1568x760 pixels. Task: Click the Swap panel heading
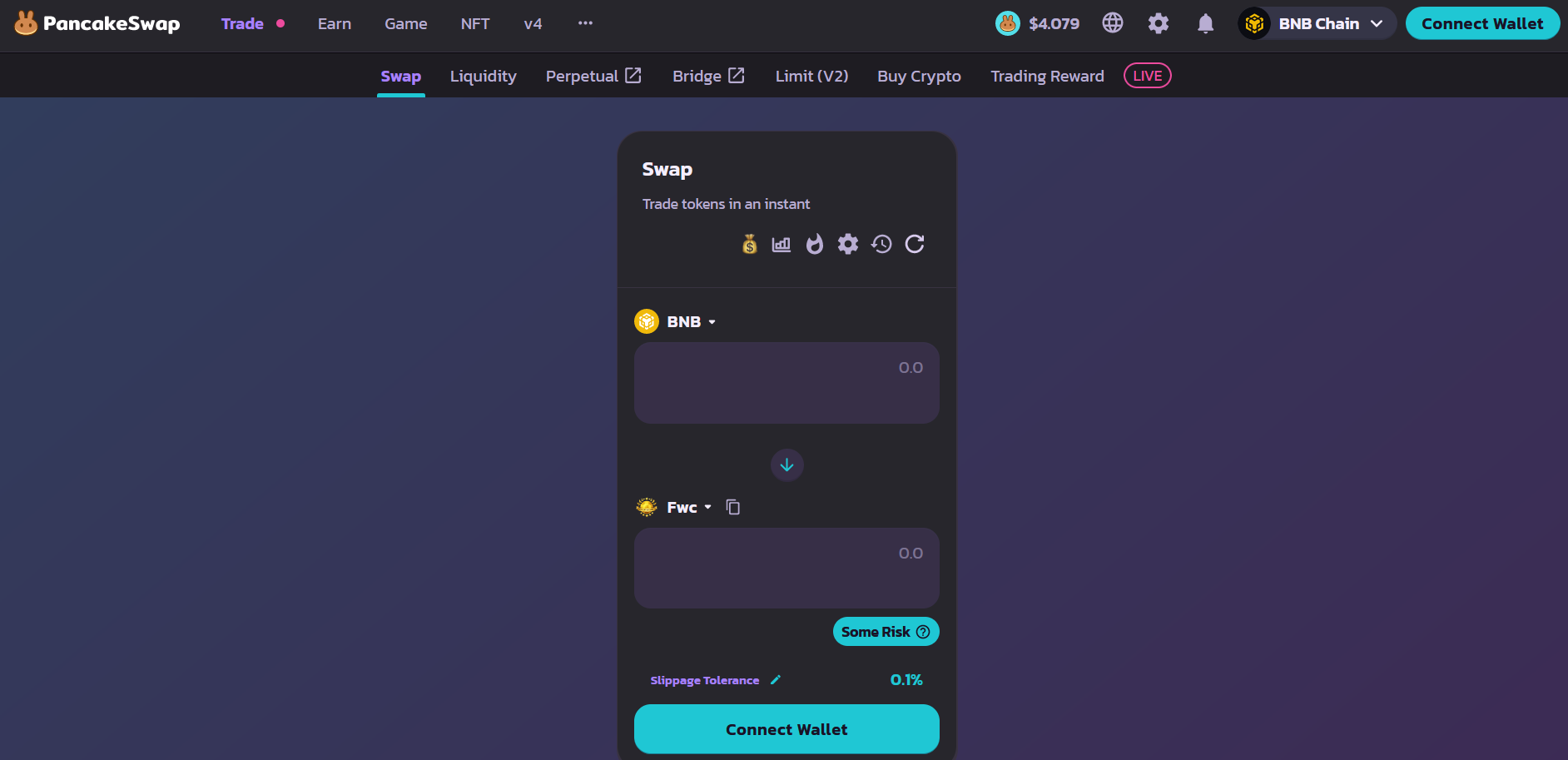point(667,169)
